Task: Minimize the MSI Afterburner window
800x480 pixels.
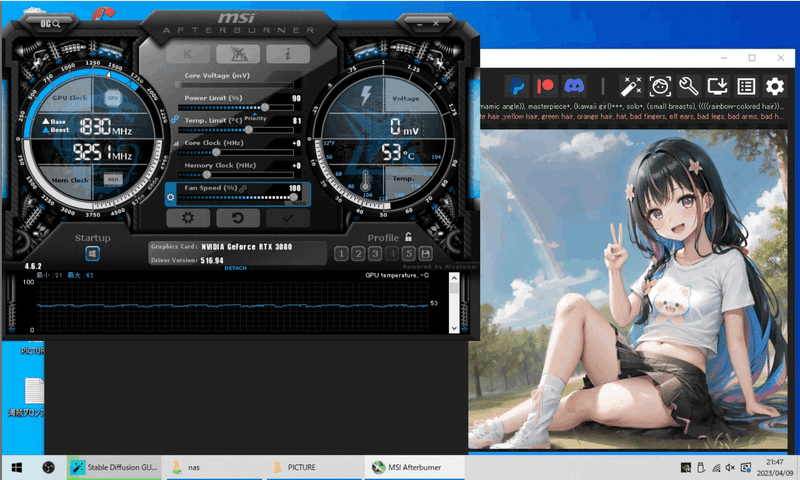Action: point(419,23)
